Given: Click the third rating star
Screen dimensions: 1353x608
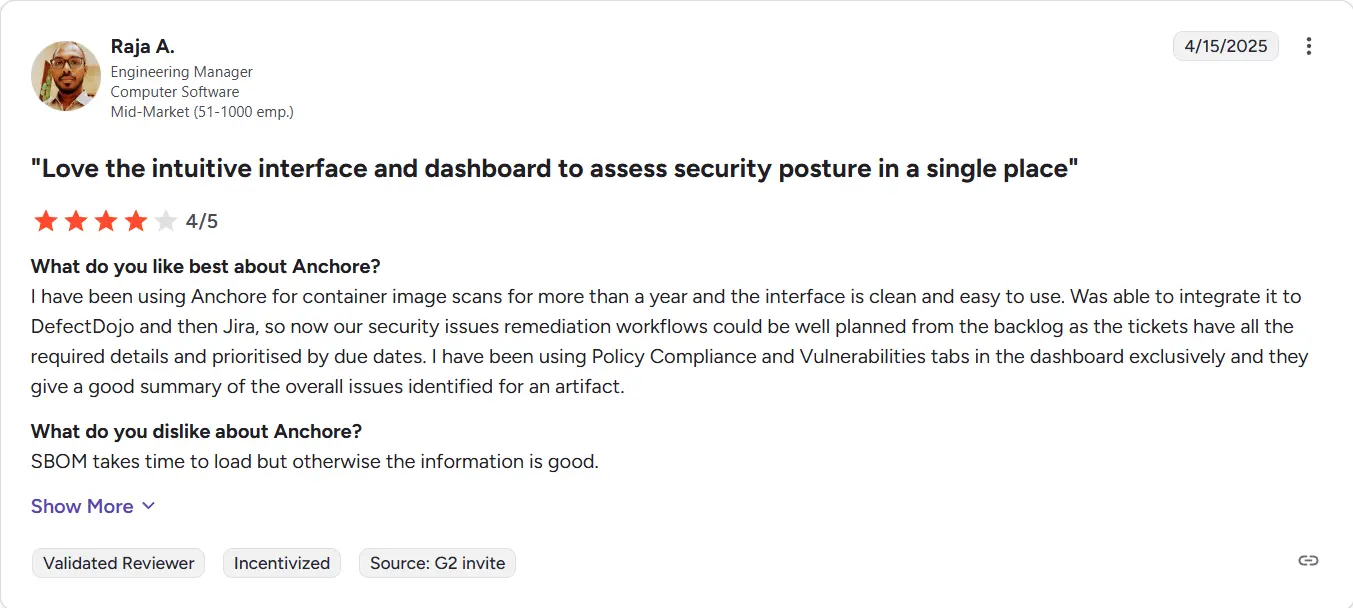Looking at the screenshot, I should point(106,221).
